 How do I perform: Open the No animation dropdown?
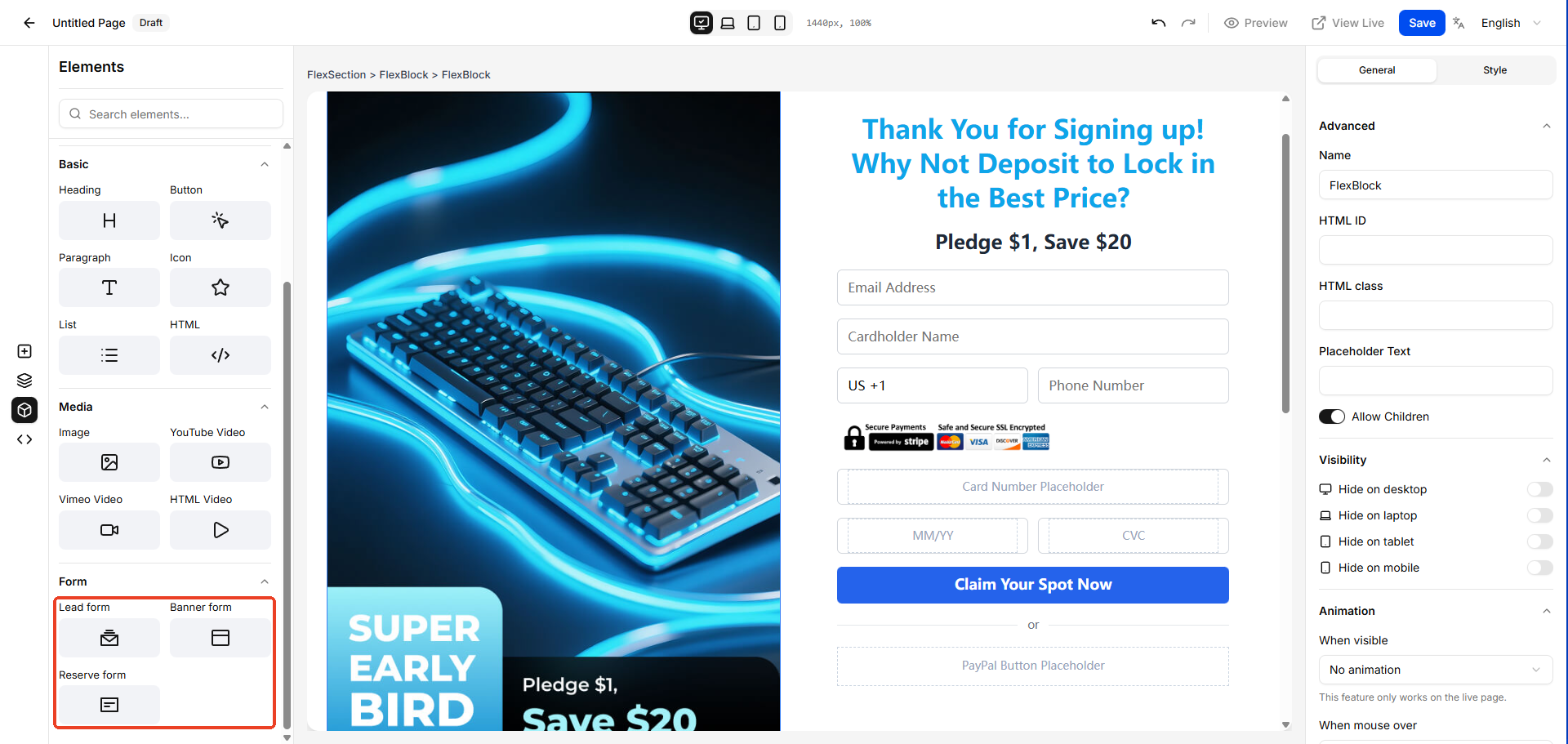(x=1435, y=670)
